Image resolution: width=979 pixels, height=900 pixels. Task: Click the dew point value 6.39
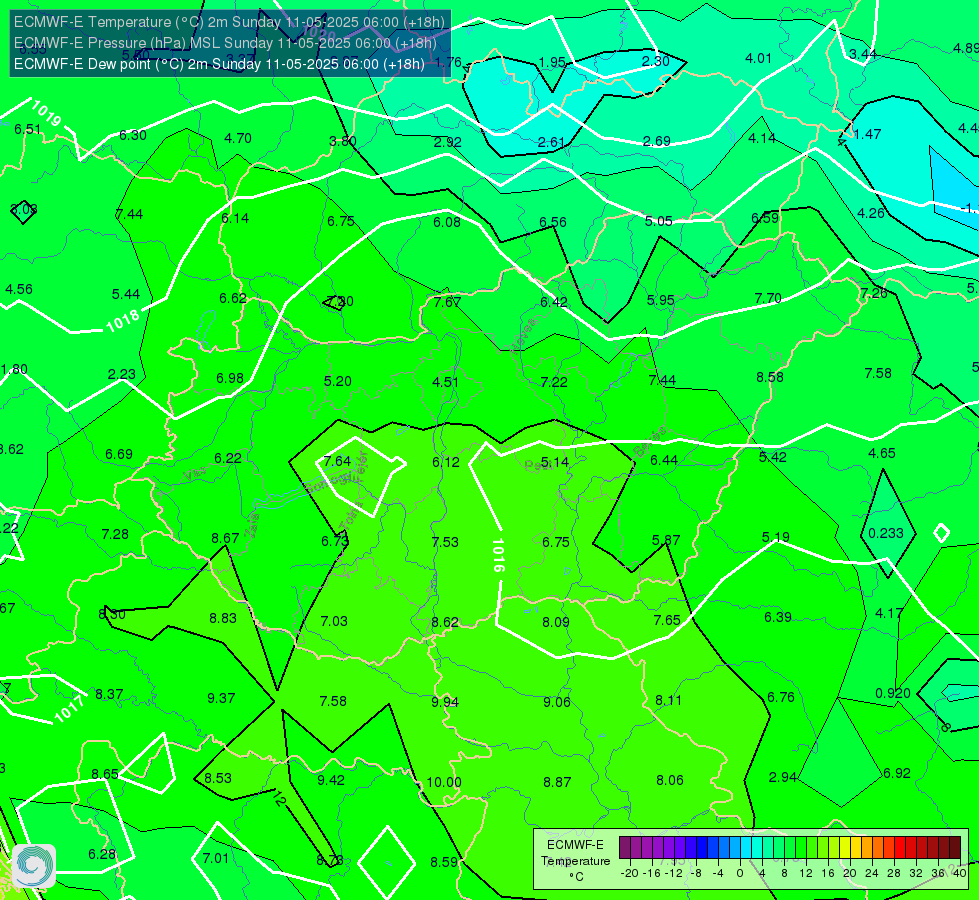pos(778,617)
